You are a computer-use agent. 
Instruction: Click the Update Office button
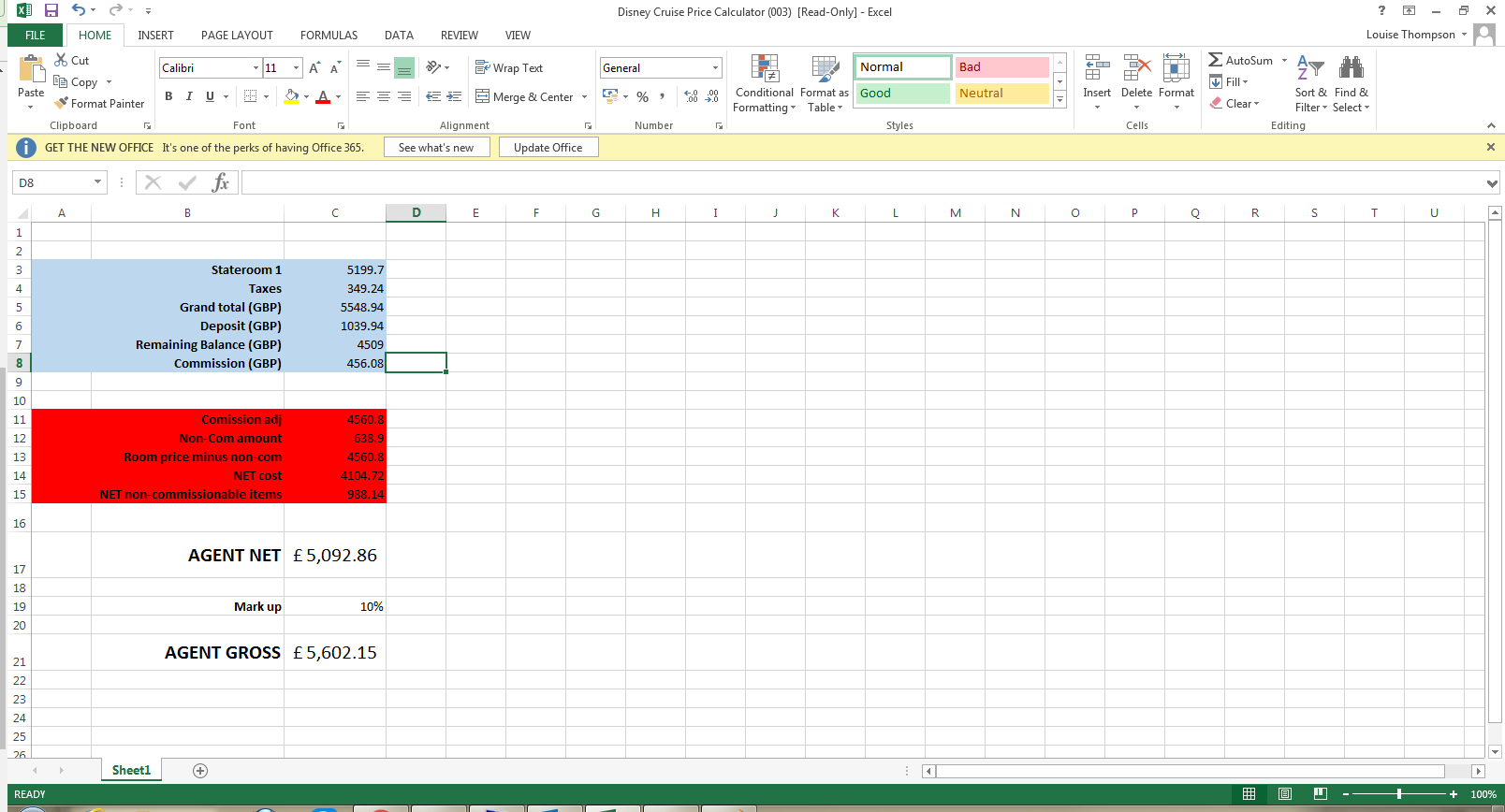coord(548,147)
